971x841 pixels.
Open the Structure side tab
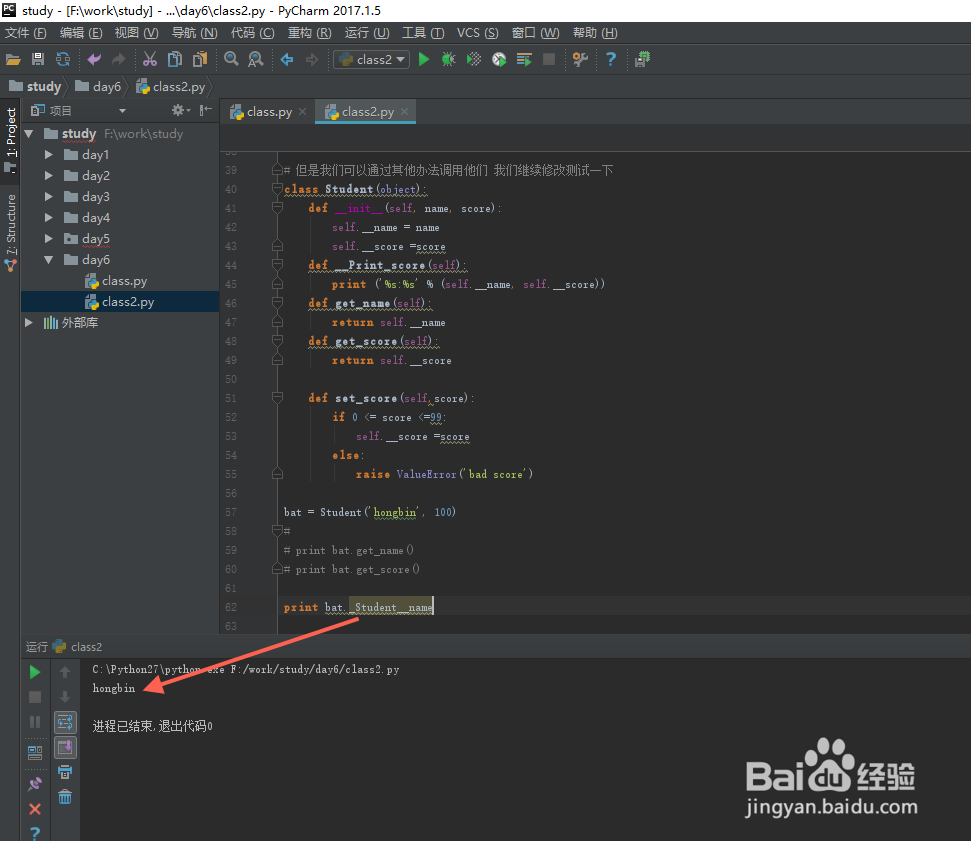click(11, 232)
